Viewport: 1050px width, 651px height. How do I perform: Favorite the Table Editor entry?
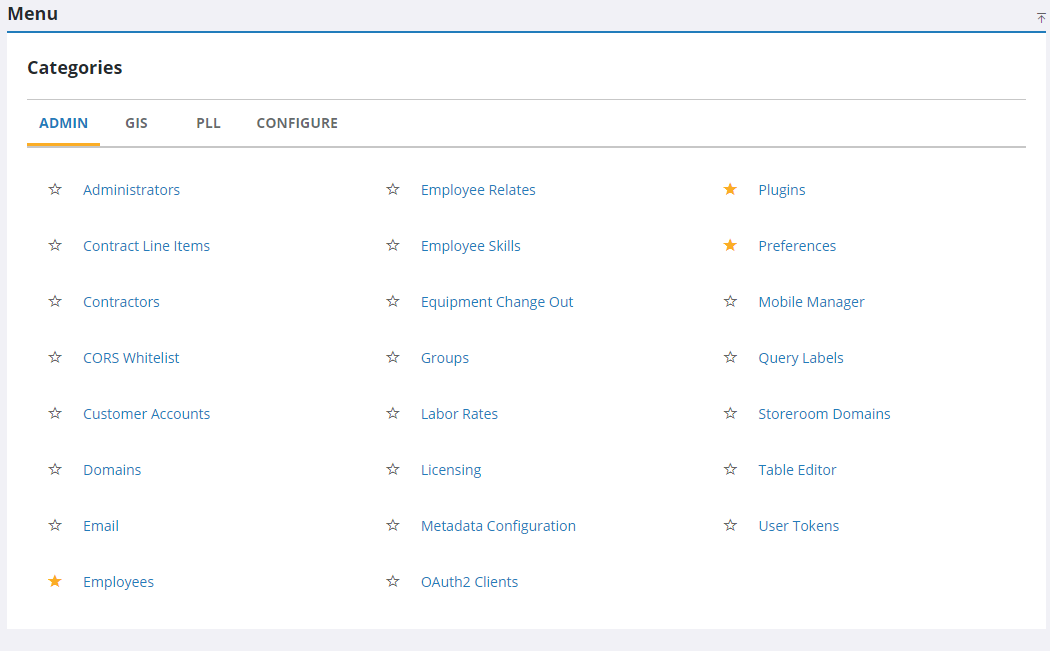click(x=730, y=469)
